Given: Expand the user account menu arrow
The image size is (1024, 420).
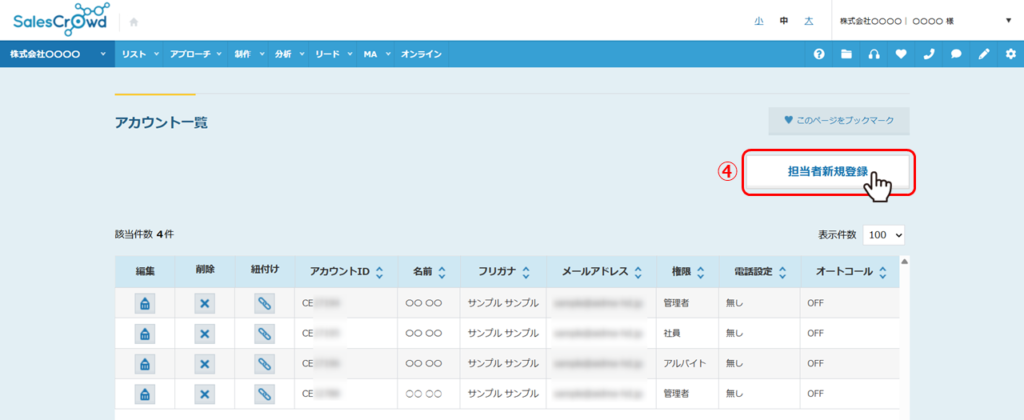Looking at the screenshot, I should coord(1007,20).
